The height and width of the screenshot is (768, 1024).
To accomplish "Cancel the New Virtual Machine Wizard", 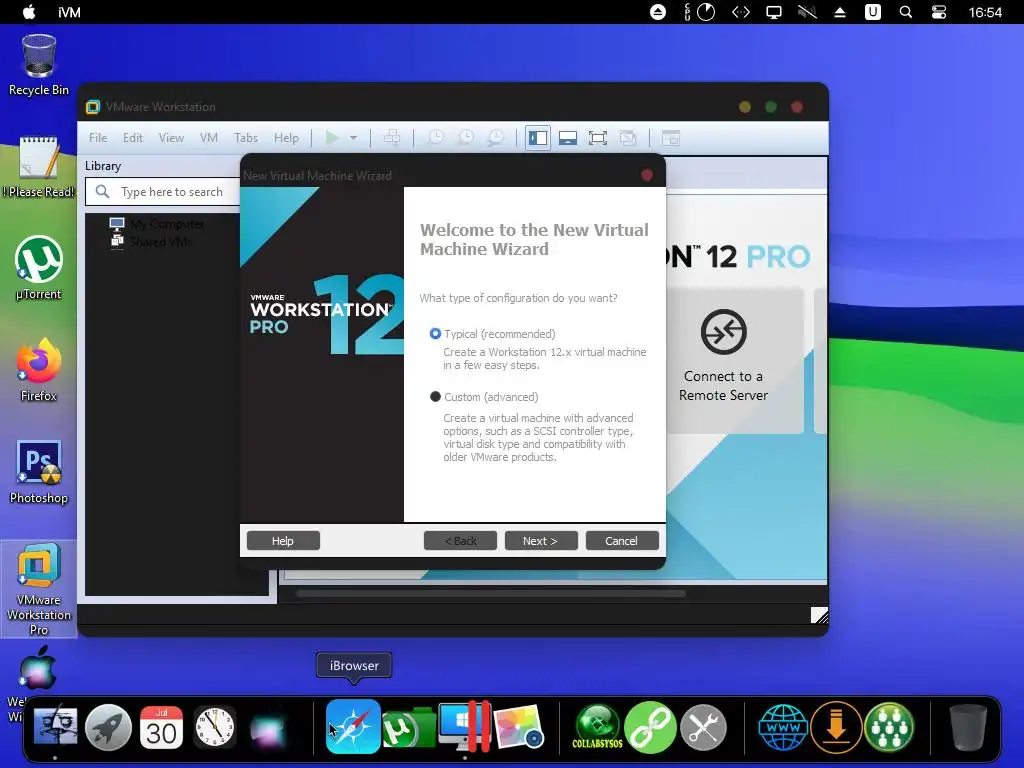I will click(622, 541).
